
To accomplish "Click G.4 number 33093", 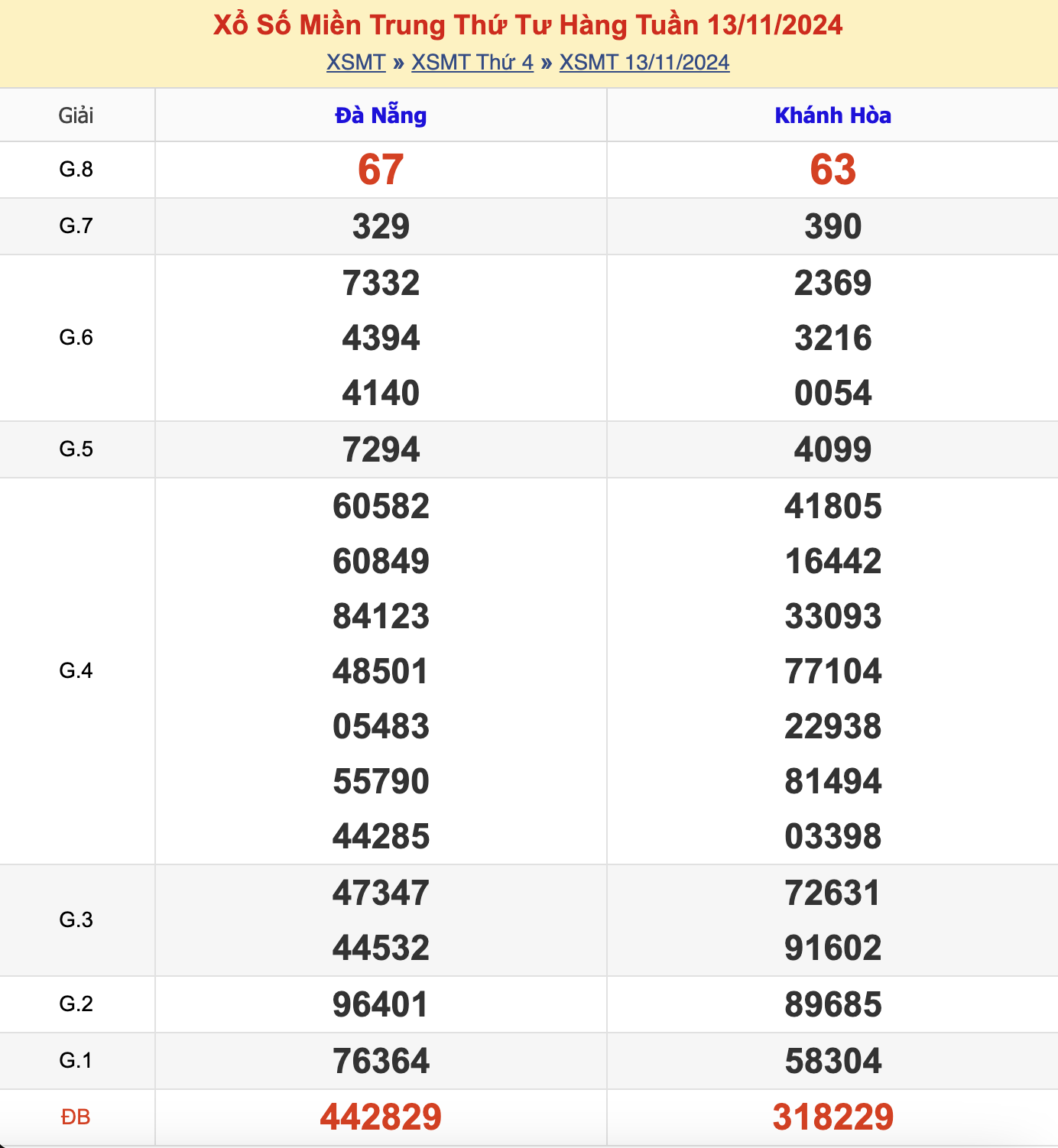I will point(833,616).
